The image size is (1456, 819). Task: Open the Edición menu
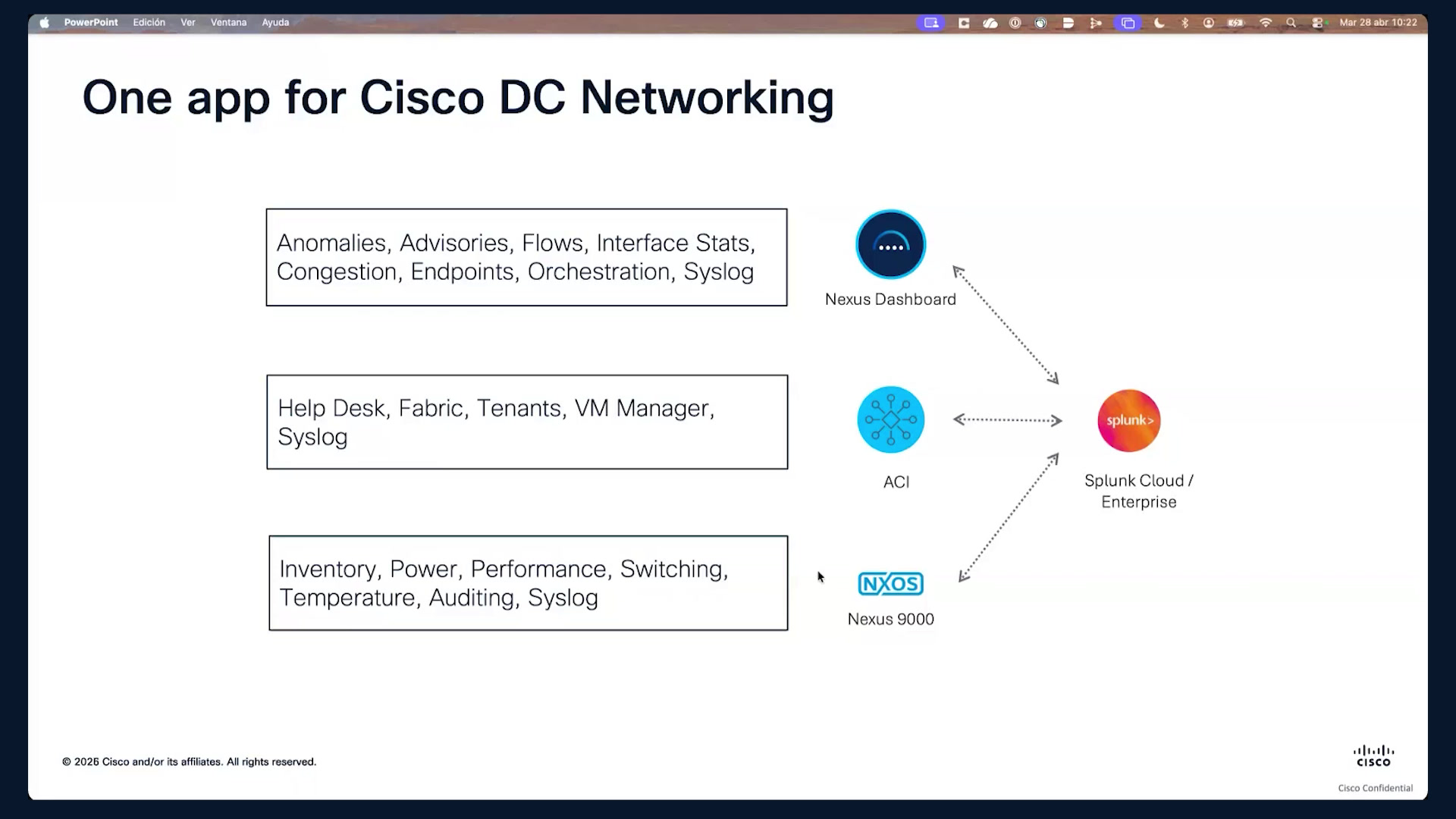pyautogui.click(x=149, y=23)
